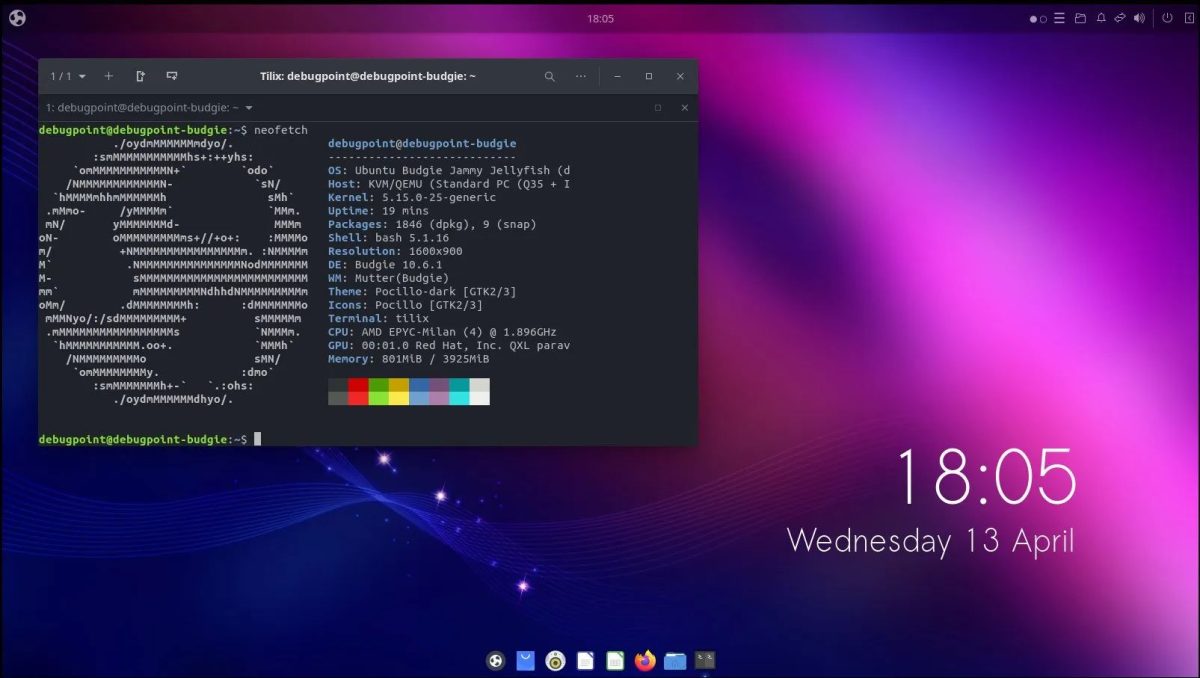Click the Tilix search icon

pos(549,76)
